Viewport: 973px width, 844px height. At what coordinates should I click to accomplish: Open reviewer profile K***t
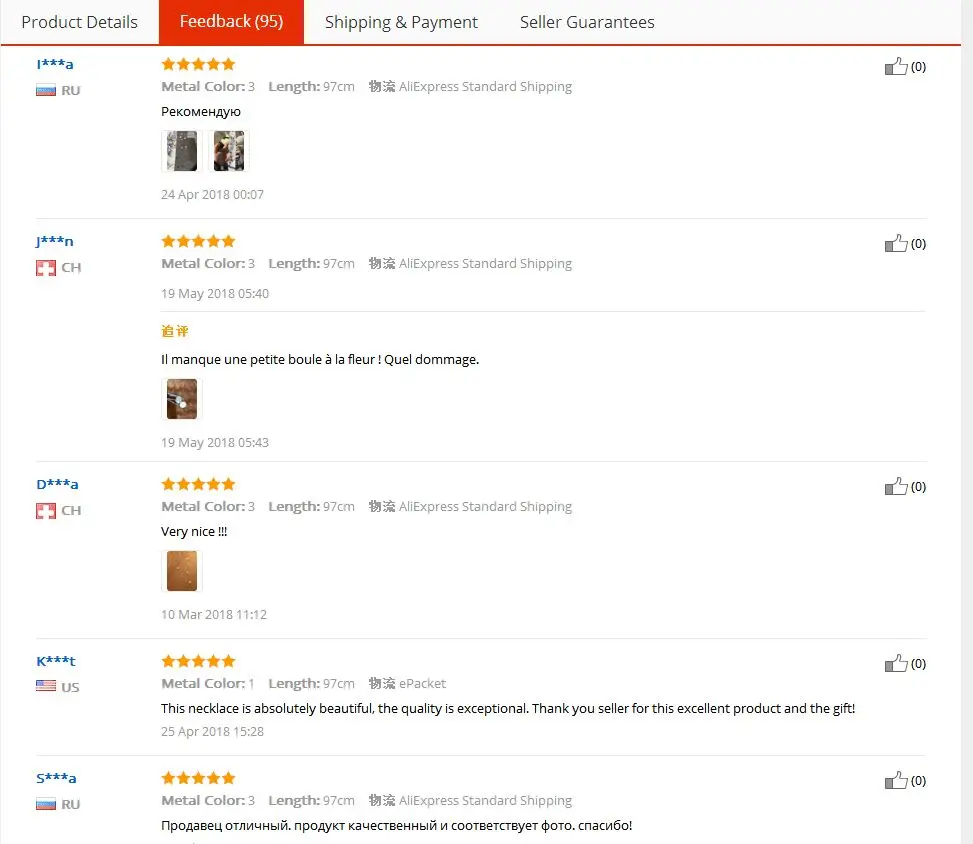point(56,661)
